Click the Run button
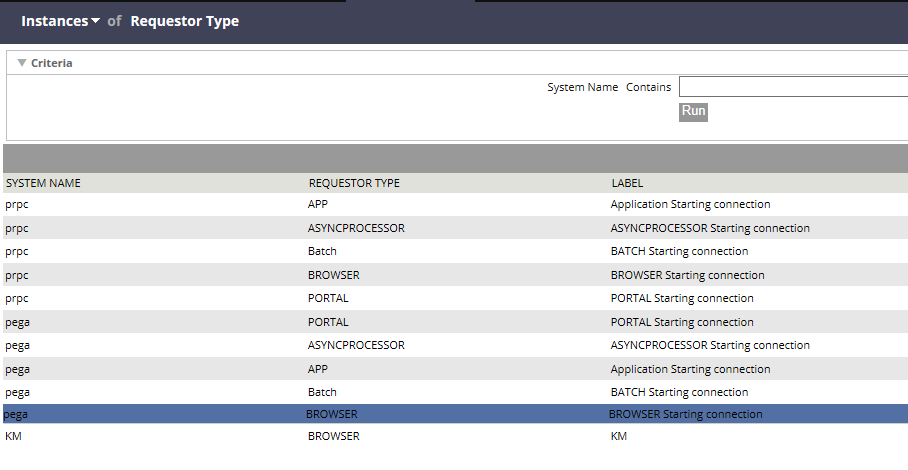The image size is (908, 470). point(693,111)
